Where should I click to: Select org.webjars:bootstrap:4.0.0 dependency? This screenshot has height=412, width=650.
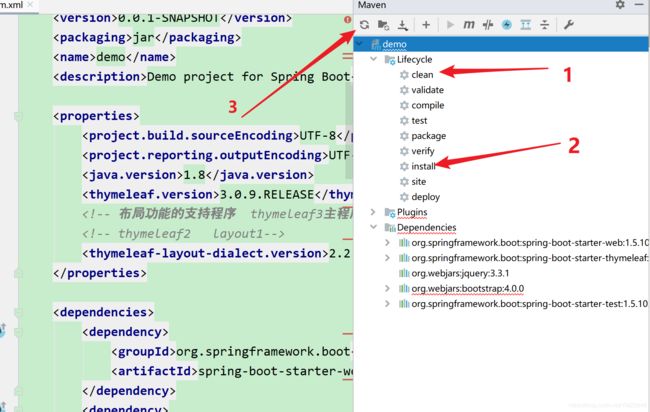tap(468, 288)
